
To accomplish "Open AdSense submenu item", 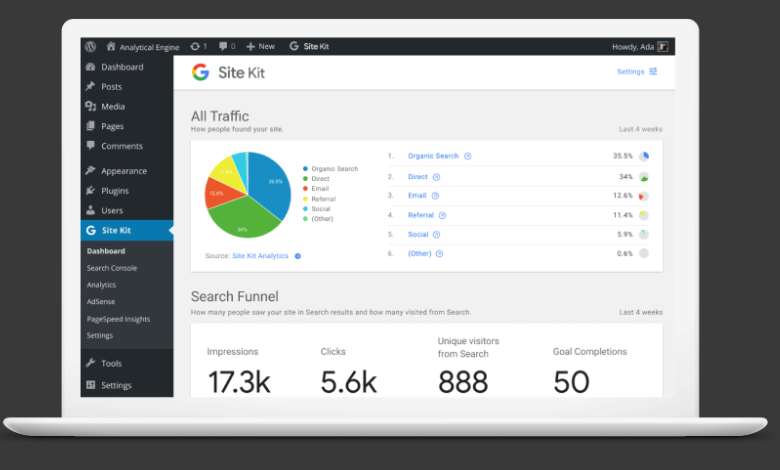I will [x=100, y=302].
